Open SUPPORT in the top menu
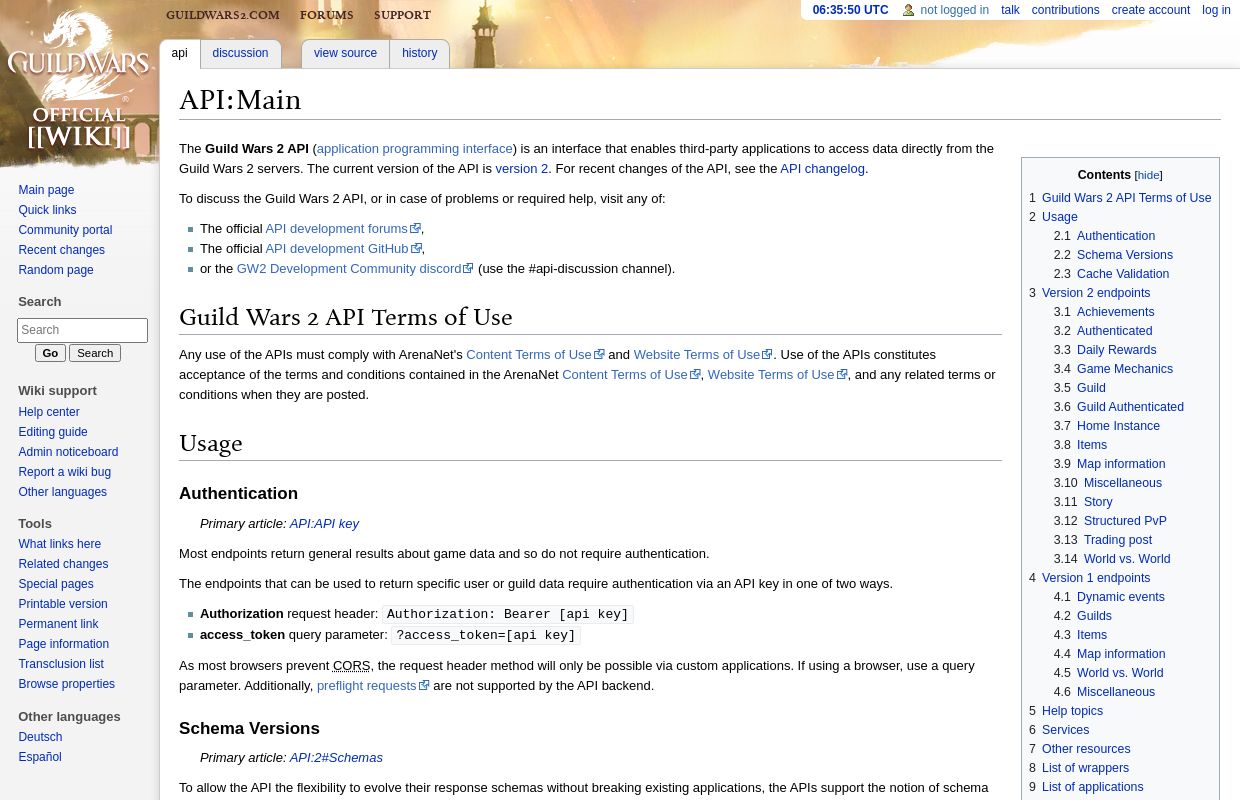 click(x=402, y=15)
